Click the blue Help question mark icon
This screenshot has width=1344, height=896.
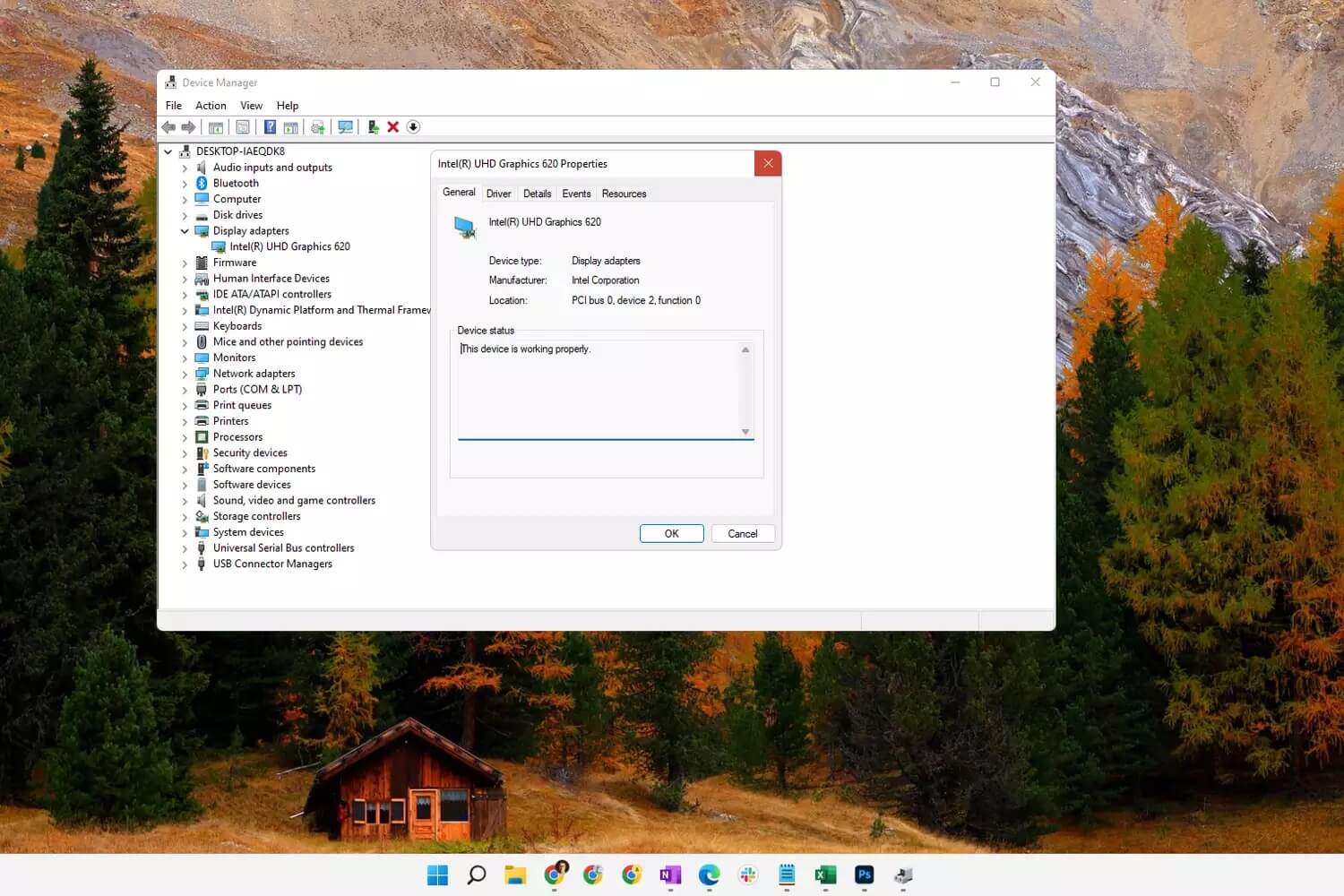(x=270, y=127)
